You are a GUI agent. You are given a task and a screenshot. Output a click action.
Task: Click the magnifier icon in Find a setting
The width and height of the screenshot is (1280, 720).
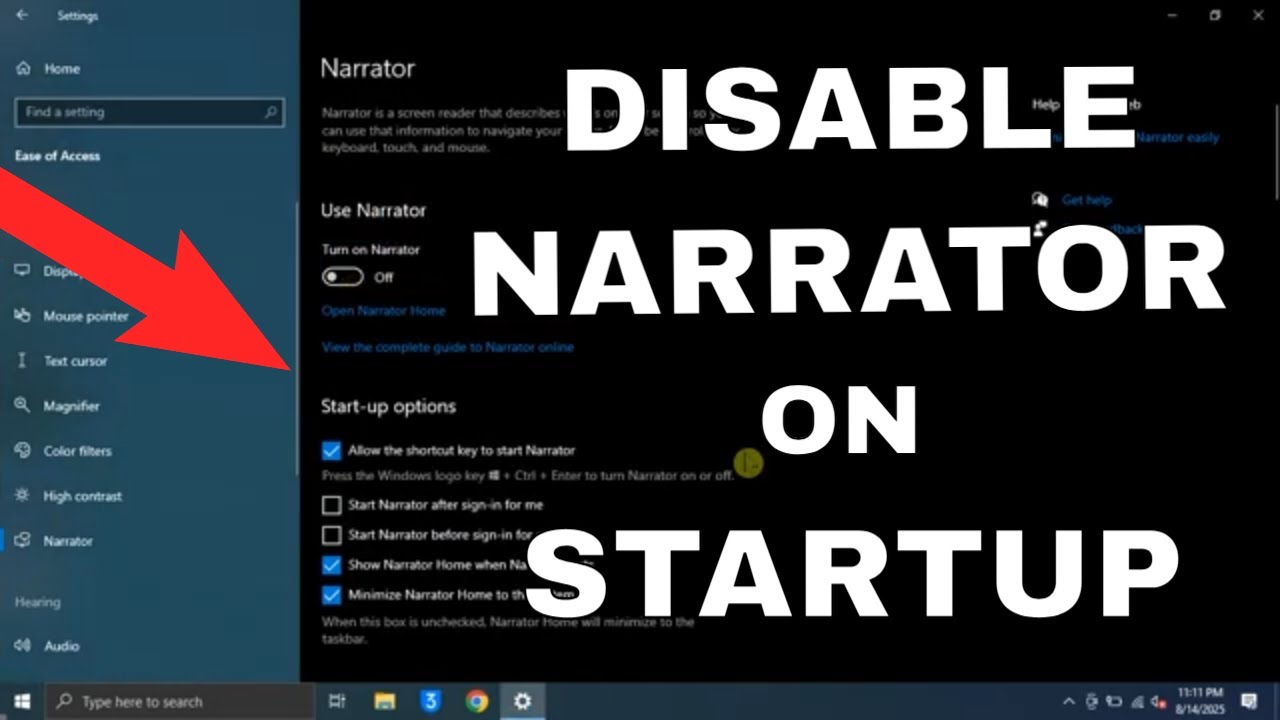coord(270,113)
